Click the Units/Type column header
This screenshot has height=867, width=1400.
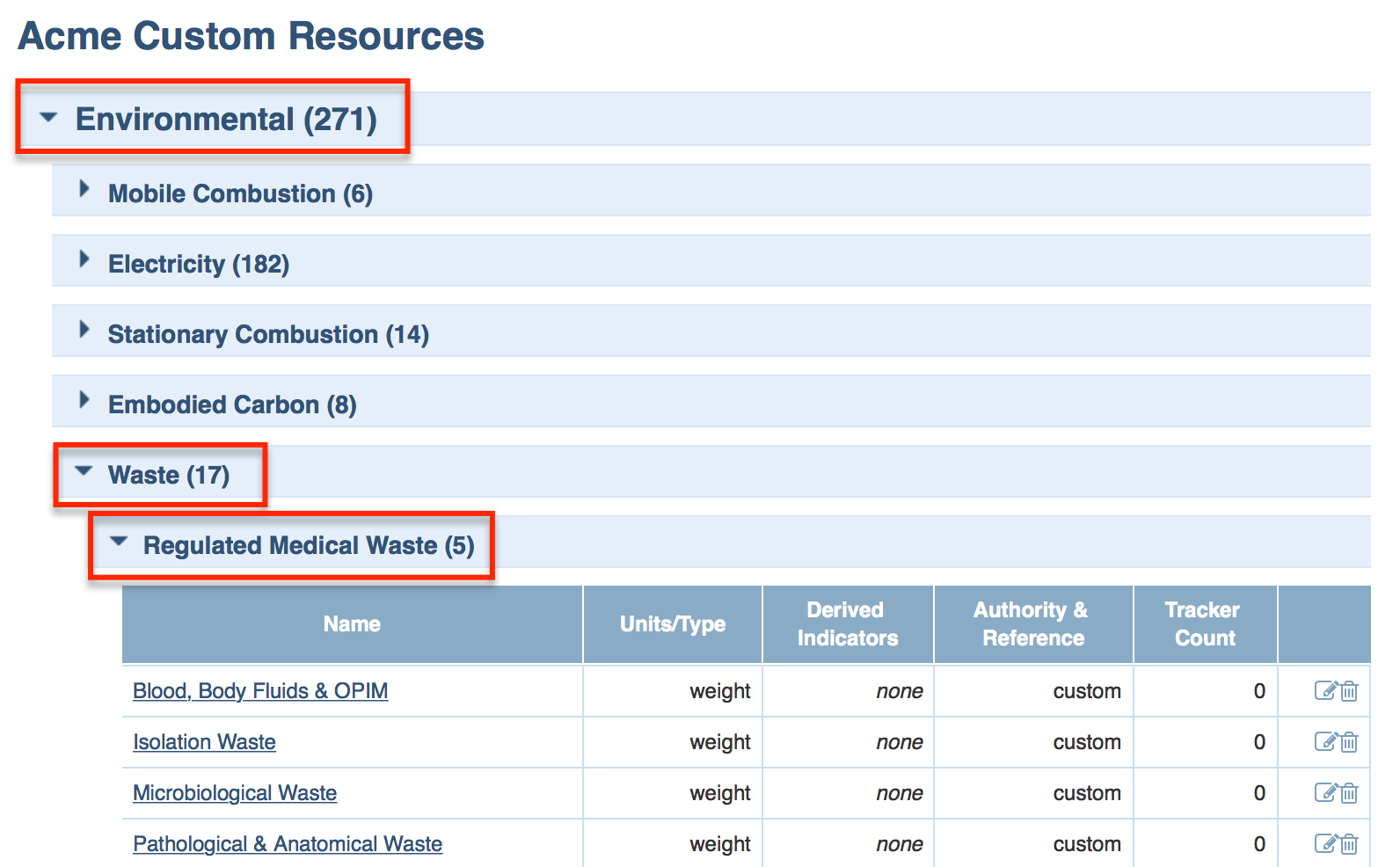(673, 624)
